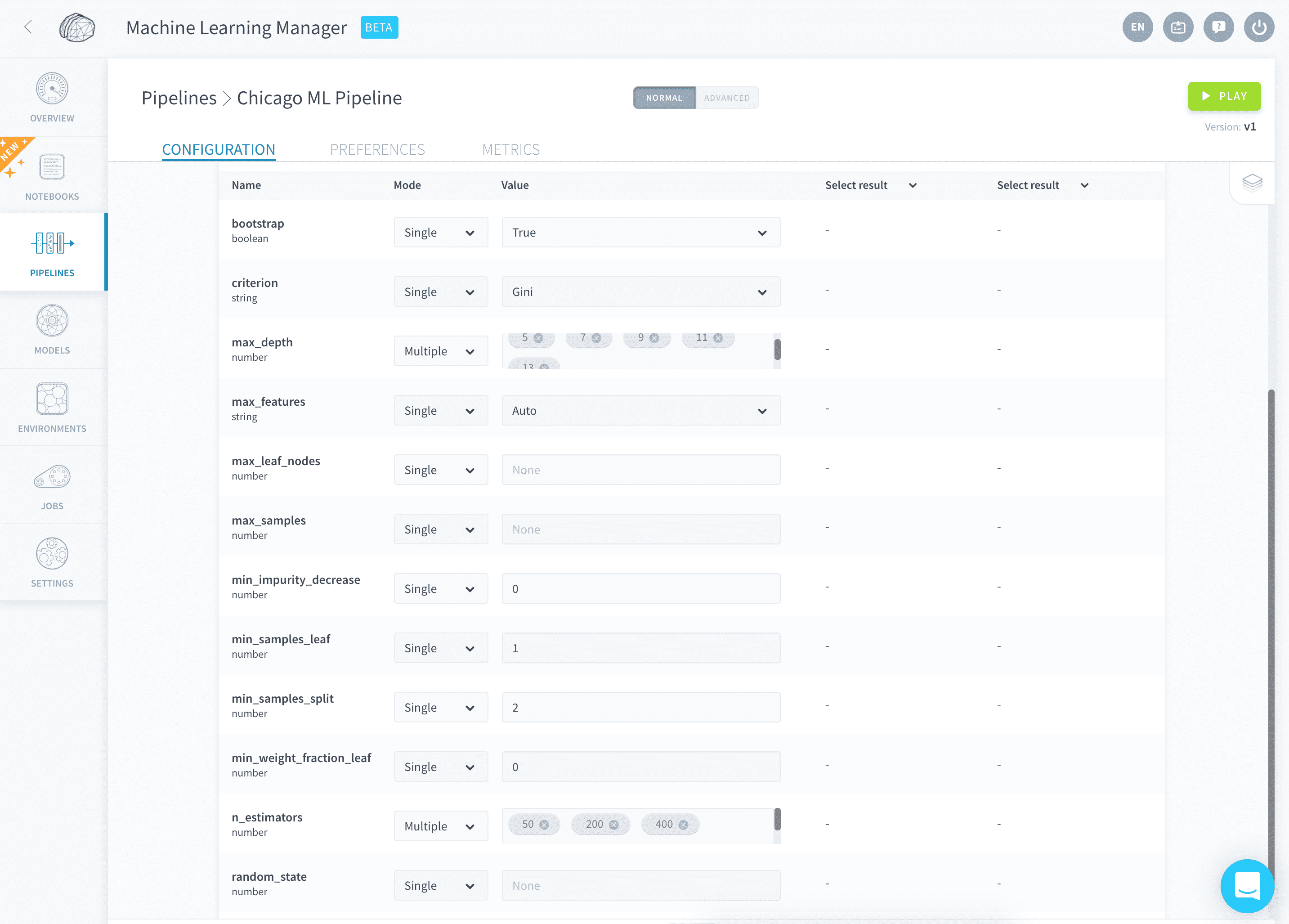Click the Version v1 label
The image size is (1289, 924).
point(1230,127)
